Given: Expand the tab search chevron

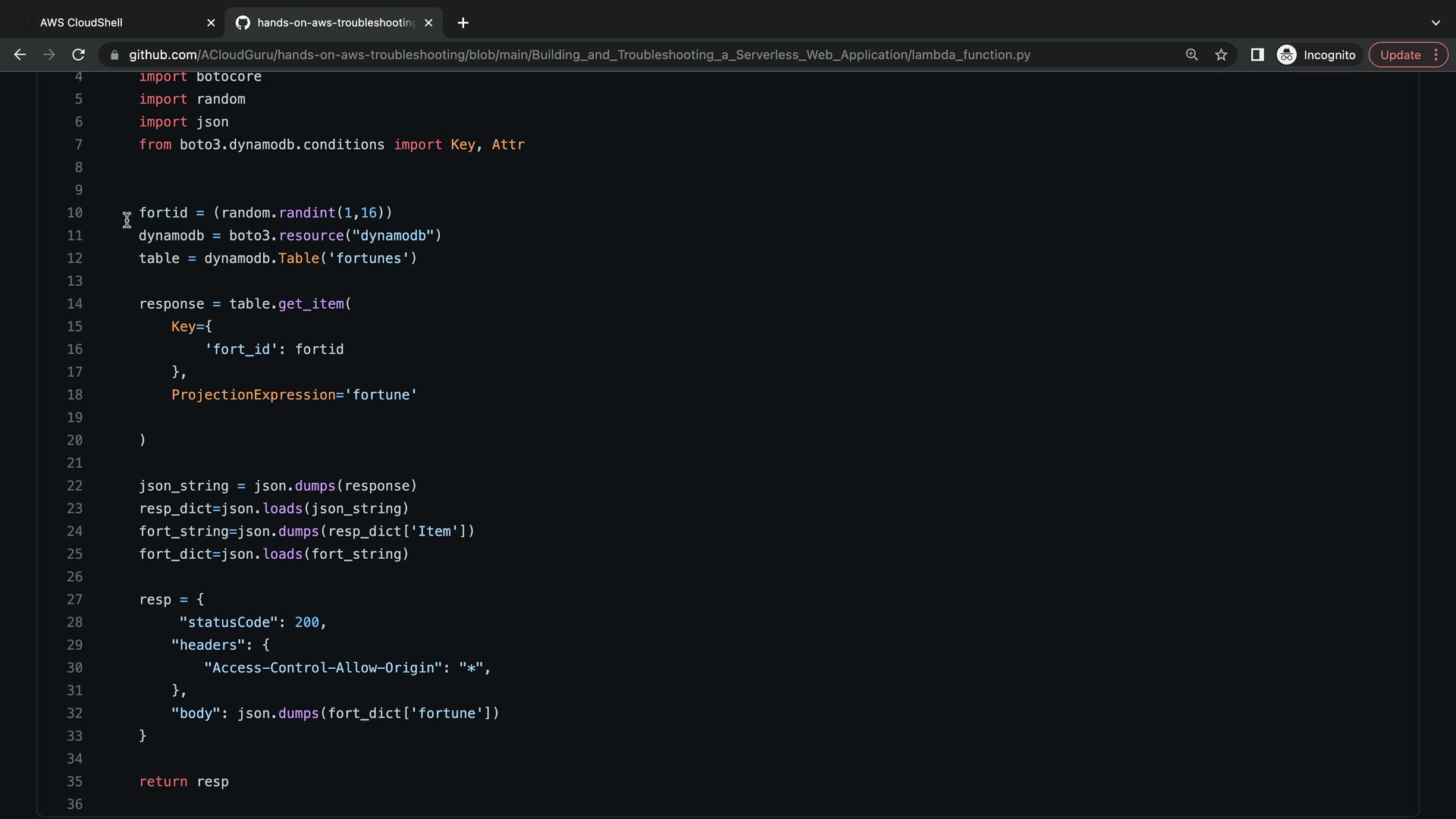Looking at the screenshot, I should (x=1436, y=23).
